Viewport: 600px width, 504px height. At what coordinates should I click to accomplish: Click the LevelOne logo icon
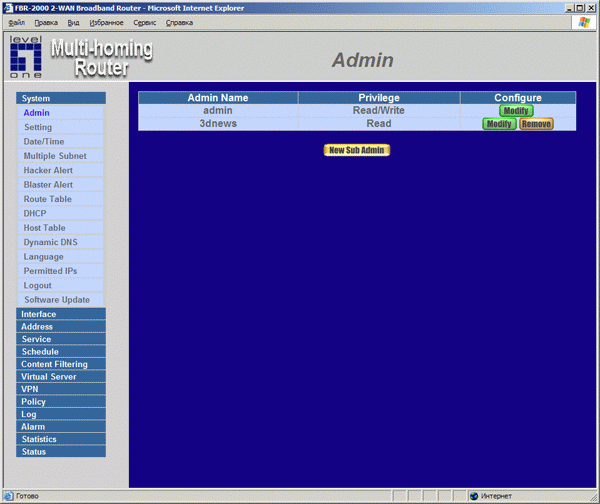click(26, 57)
